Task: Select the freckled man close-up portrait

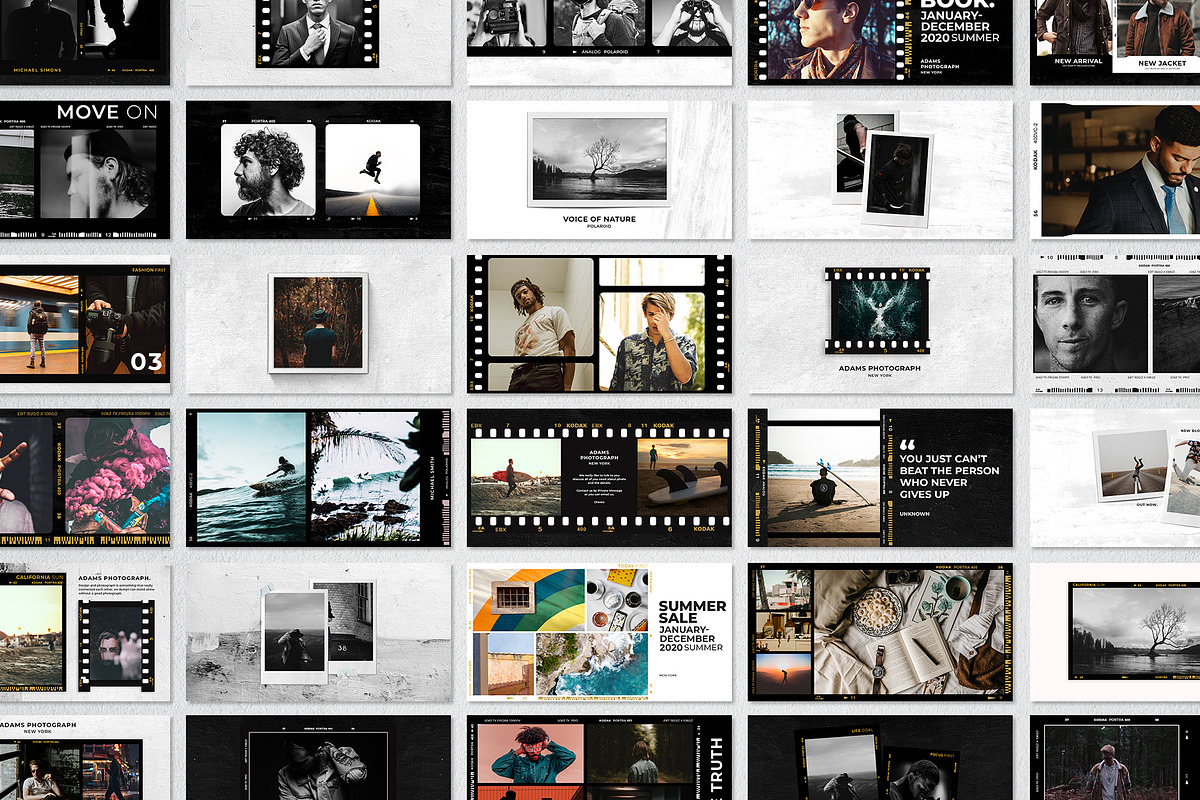Action: [x=1090, y=324]
